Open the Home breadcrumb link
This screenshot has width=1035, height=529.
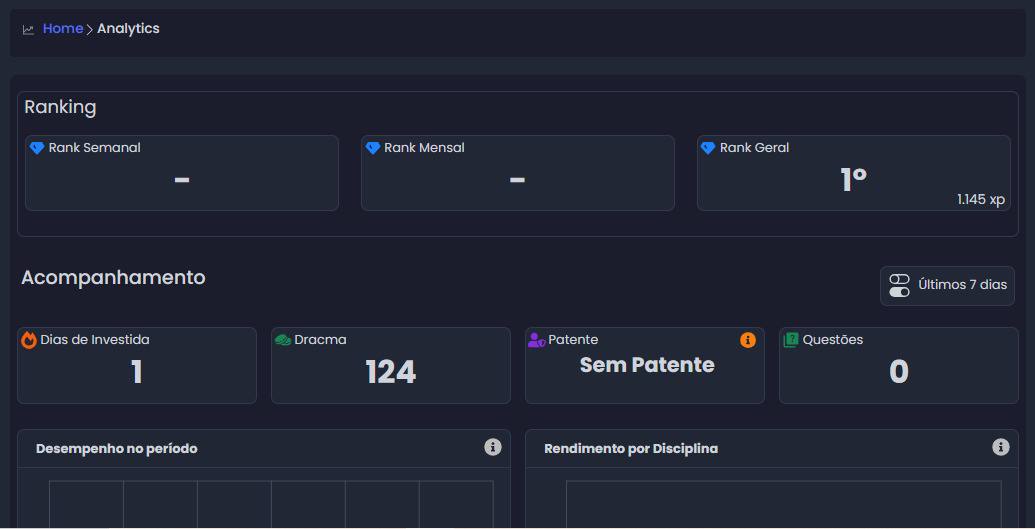pyautogui.click(x=62, y=29)
